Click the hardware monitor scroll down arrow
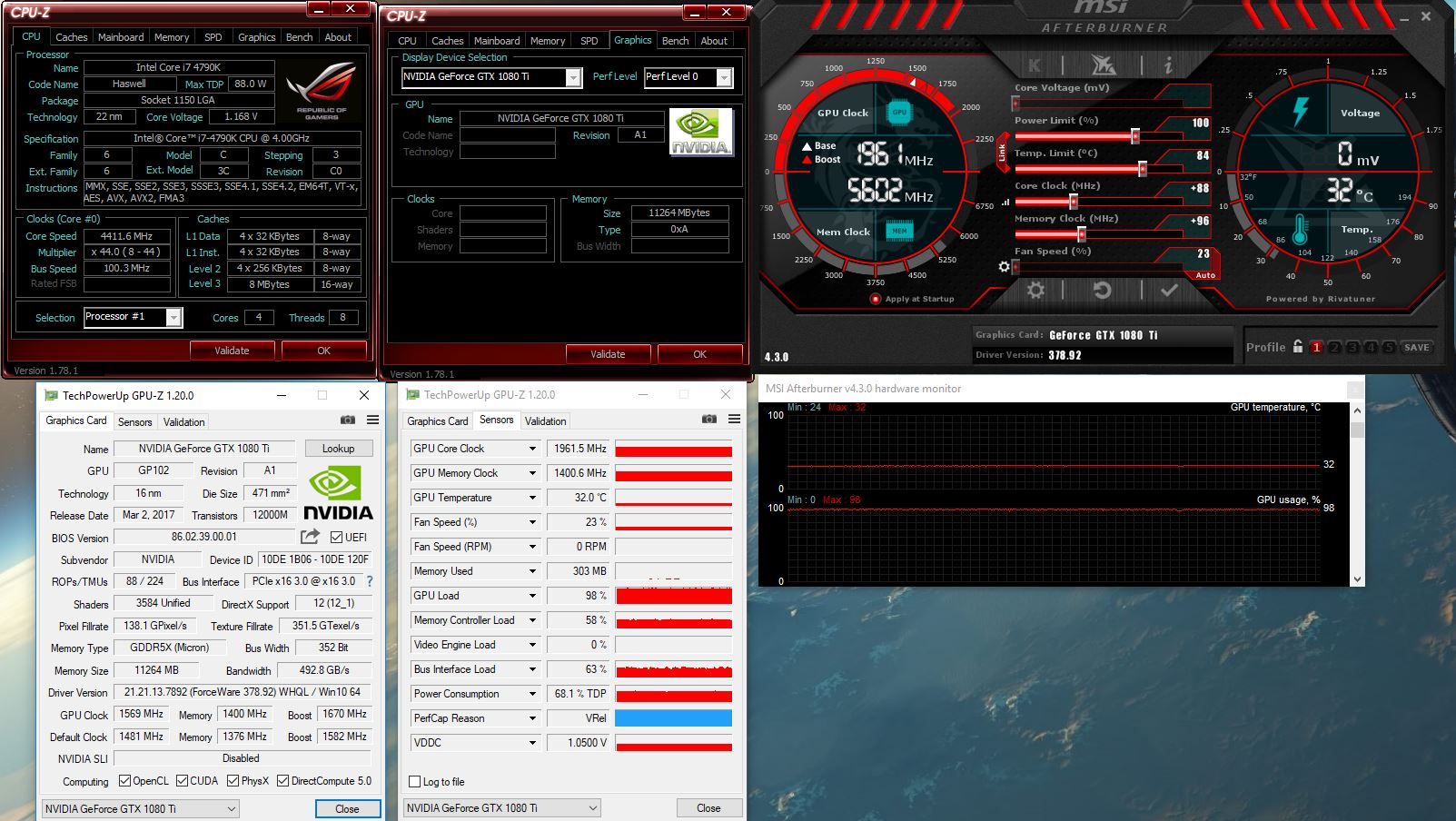1456x821 pixels. pyautogui.click(x=1357, y=579)
